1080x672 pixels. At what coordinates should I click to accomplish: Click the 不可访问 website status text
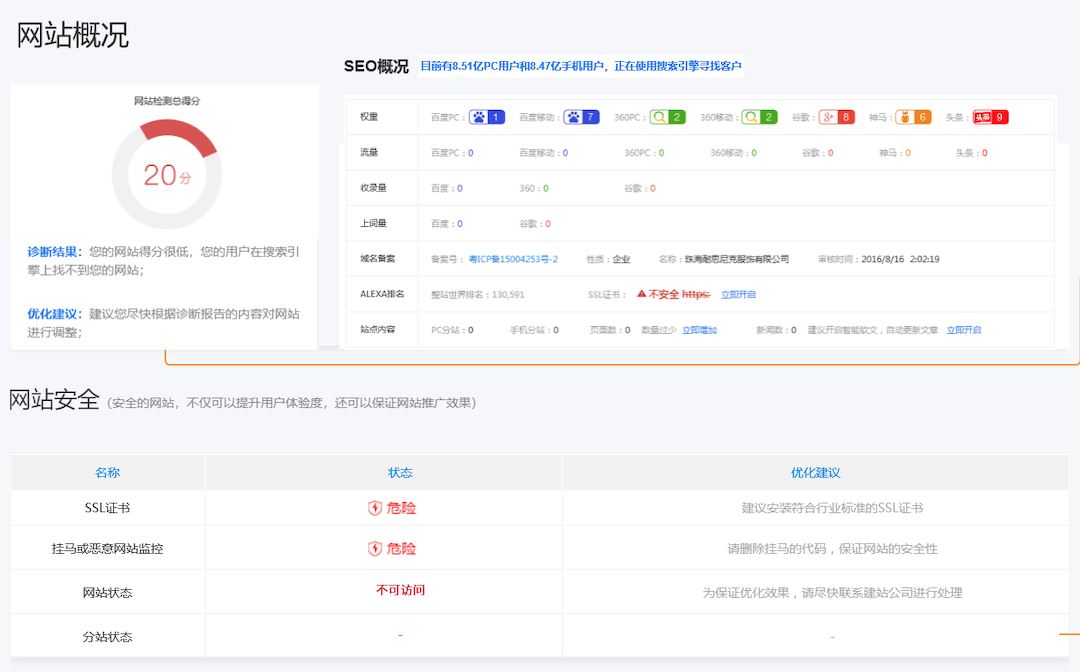pyautogui.click(x=400, y=590)
